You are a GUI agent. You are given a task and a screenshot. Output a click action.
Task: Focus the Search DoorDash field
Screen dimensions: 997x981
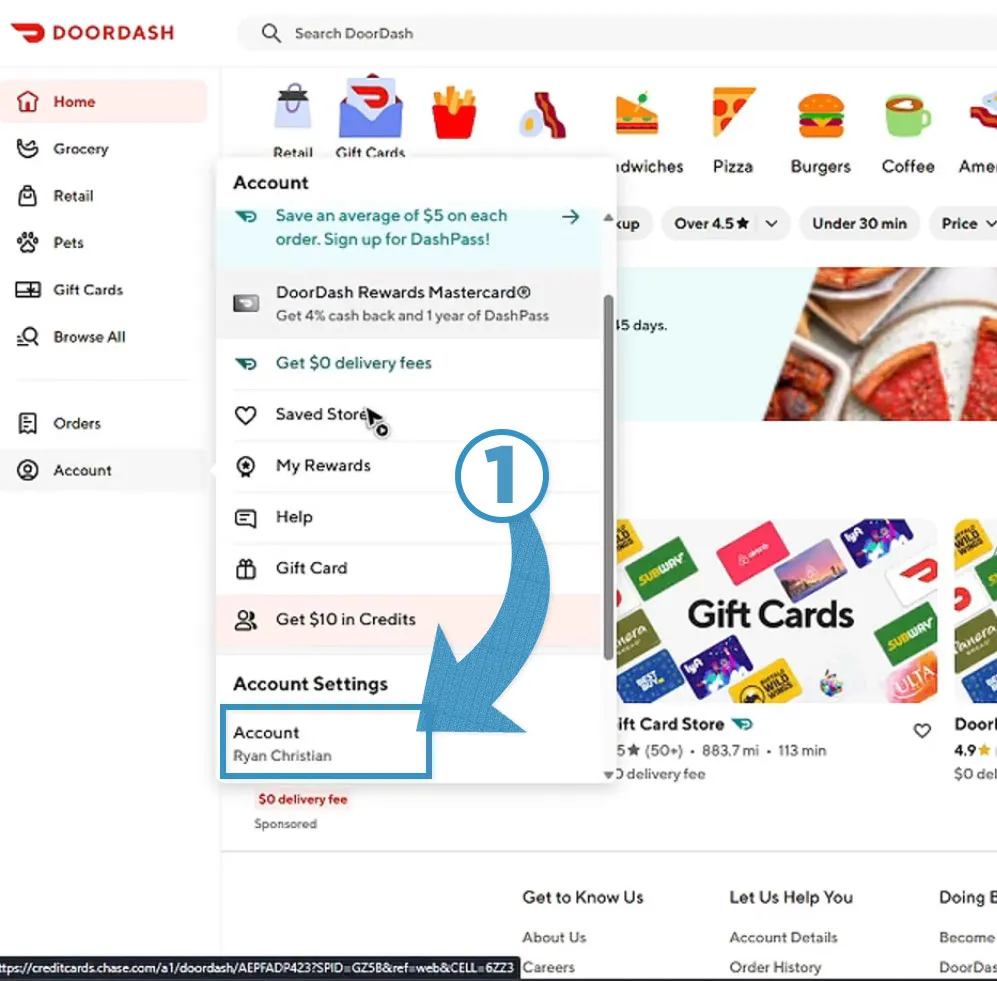[617, 33]
